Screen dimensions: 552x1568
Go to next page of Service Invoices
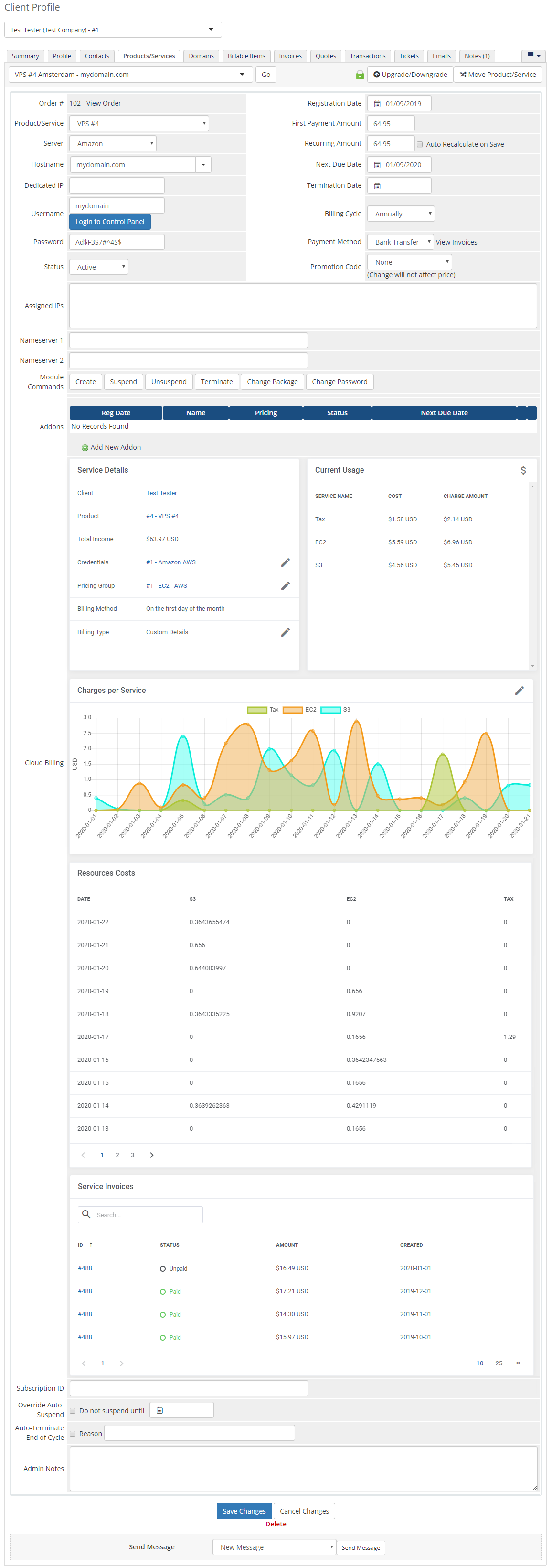pyautogui.click(x=122, y=1363)
